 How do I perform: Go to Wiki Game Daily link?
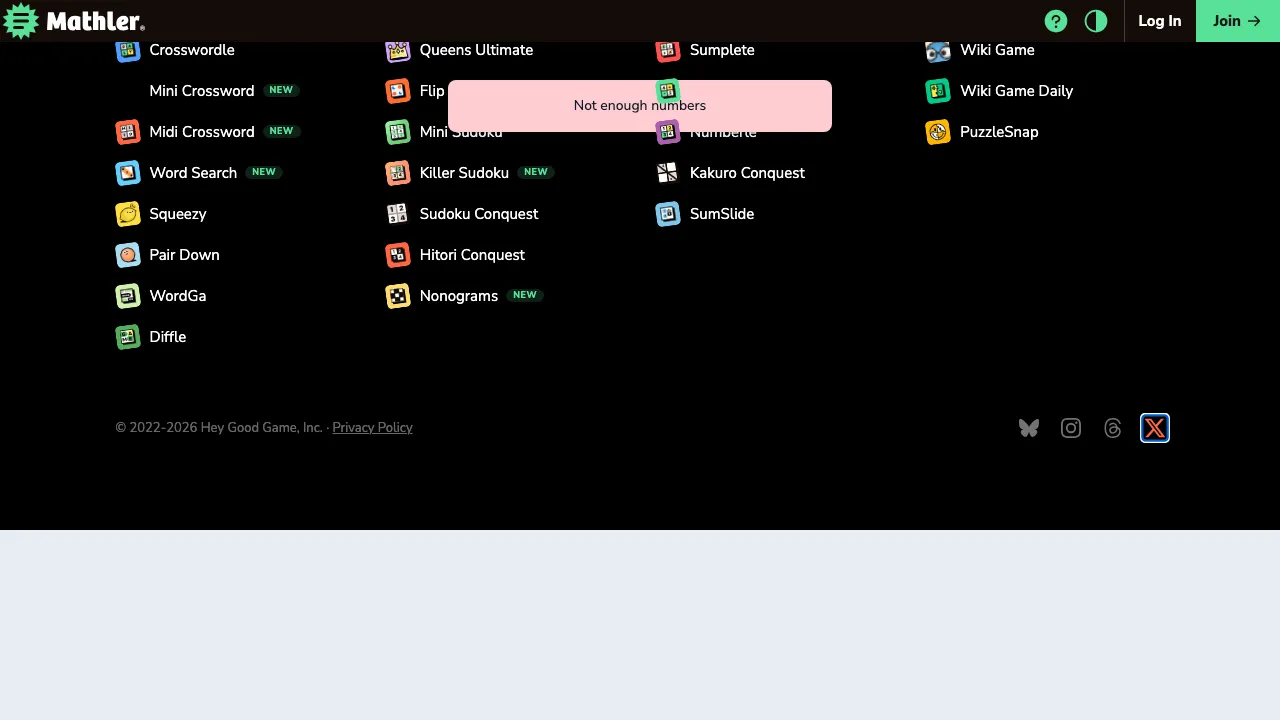(x=1016, y=91)
